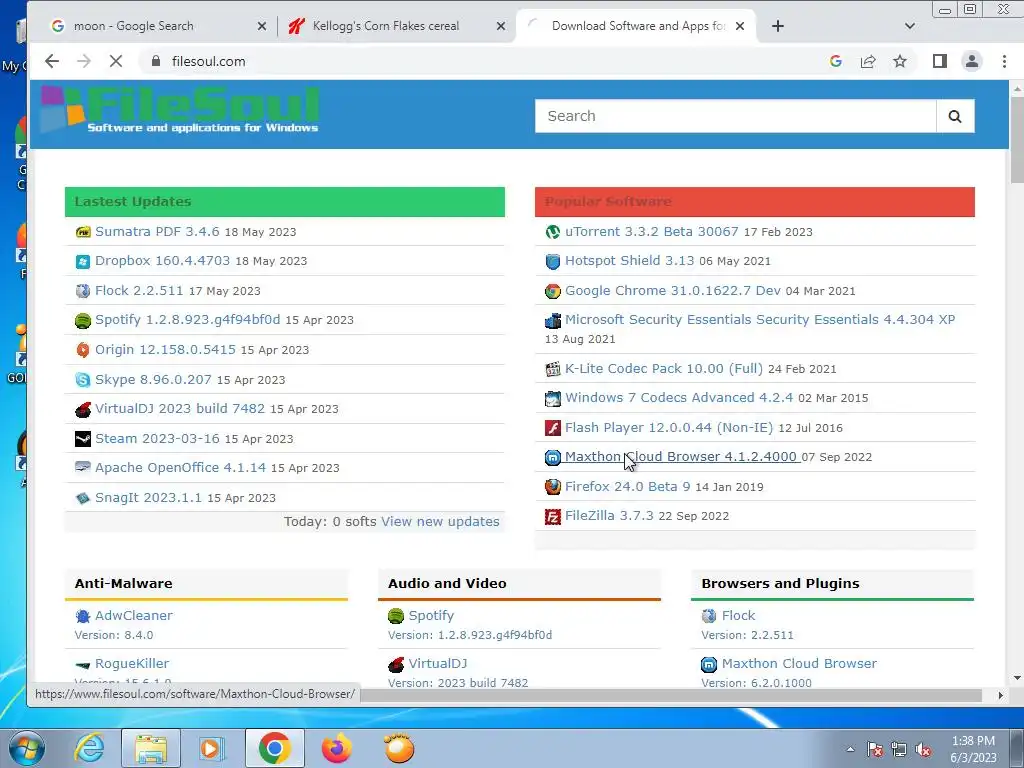Click the Windows 7 Codecs Advanced icon
The height and width of the screenshot is (768, 1024).
pos(552,398)
